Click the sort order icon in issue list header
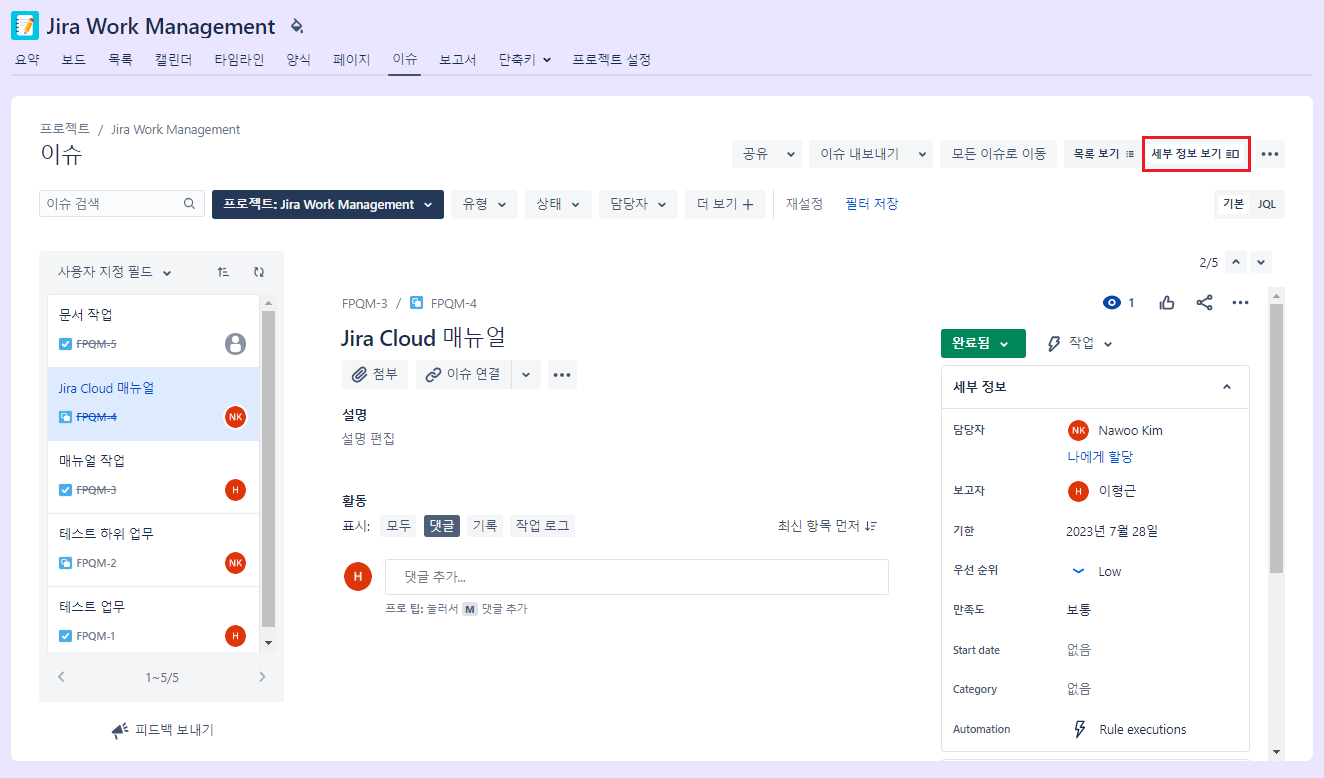 pos(223,272)
